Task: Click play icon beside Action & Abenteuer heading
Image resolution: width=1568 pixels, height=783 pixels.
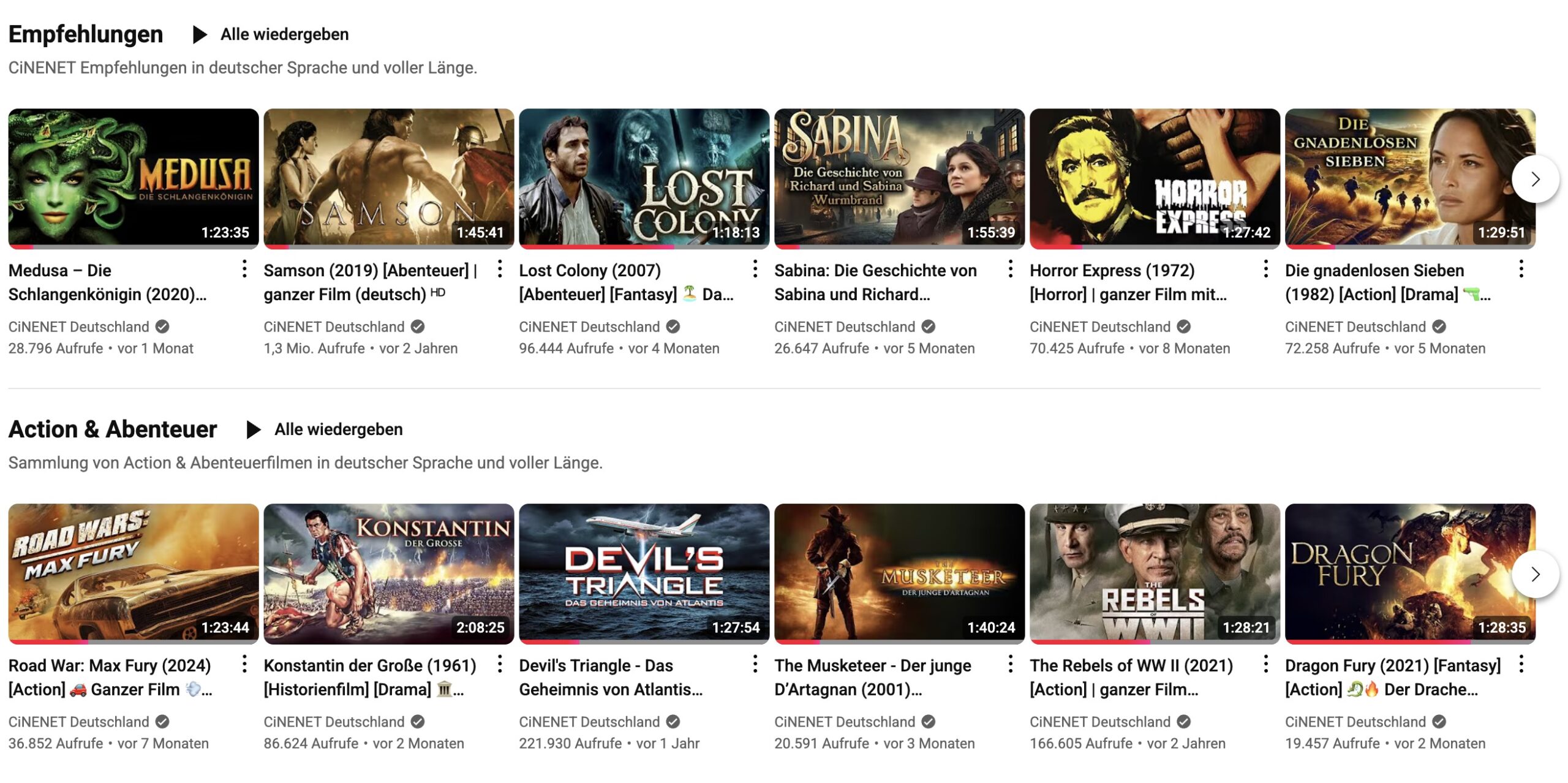Action: [253, 429]
